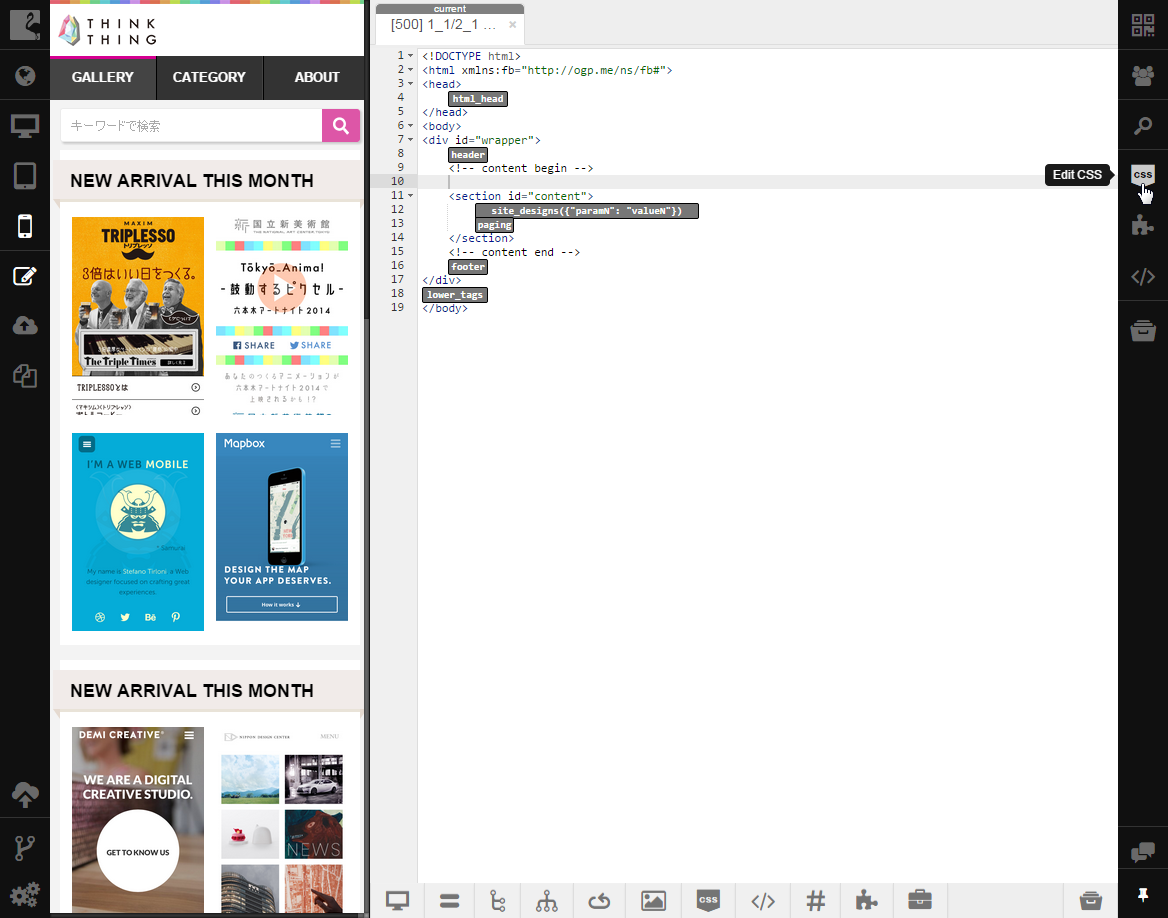
Task: Open the copy pages icon in left sidebar
Action: [x=25, y=376]
